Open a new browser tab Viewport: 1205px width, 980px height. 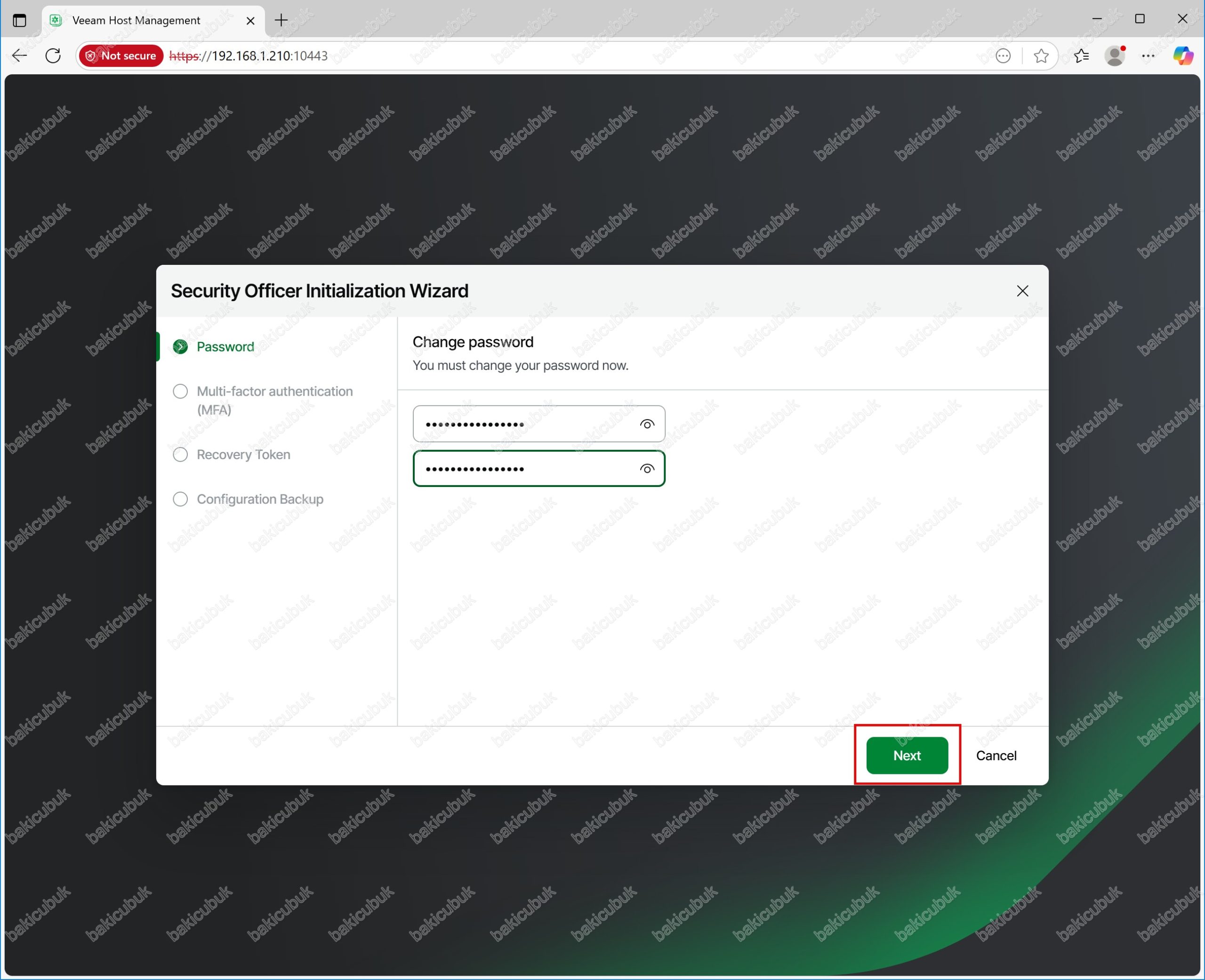coord(281,20)
